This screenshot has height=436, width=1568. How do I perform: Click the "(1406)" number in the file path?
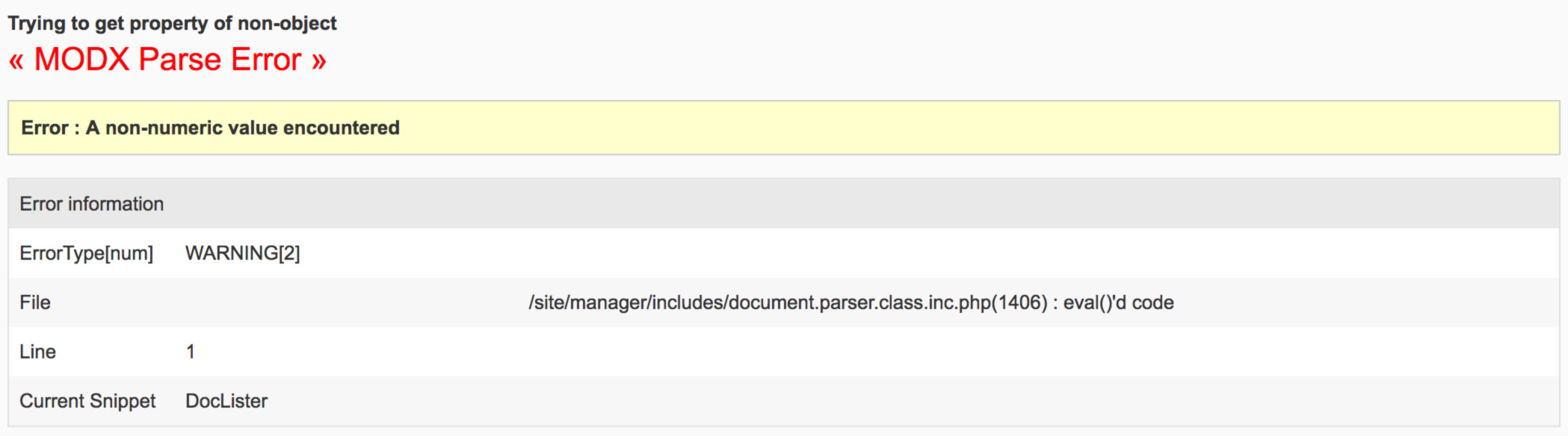(1022, 302)
